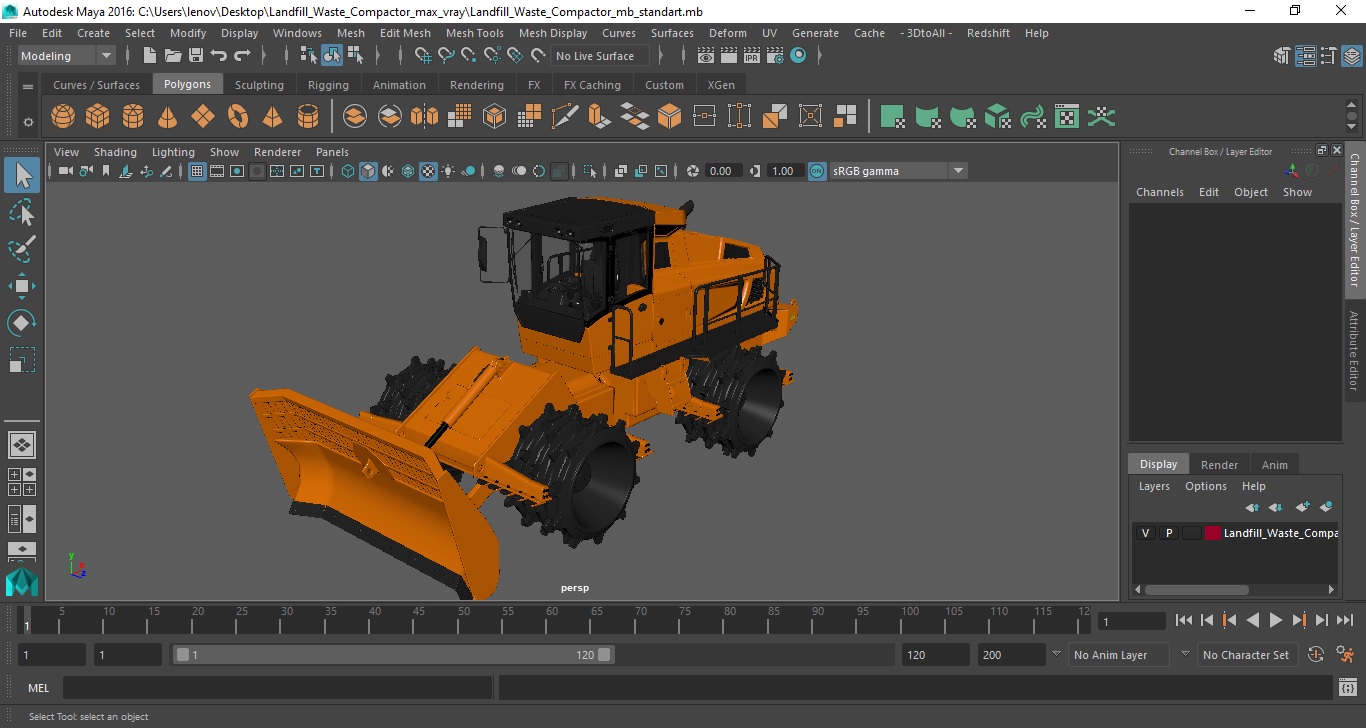Toggle isolate select in viewport
1366x728 pixels.
click(x=591, y=171)
